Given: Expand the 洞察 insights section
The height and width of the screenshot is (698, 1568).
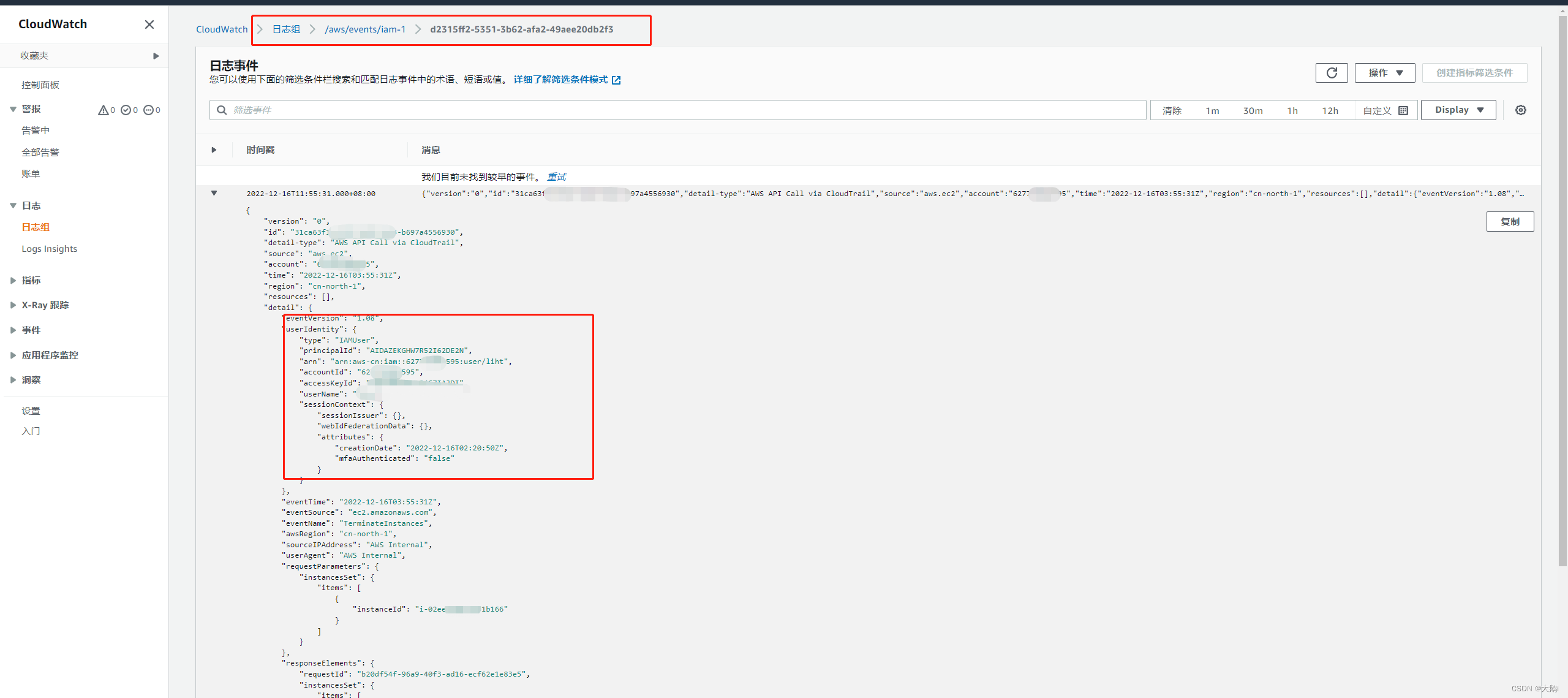Looking at the screenshot, I should [x=13, y=380].
